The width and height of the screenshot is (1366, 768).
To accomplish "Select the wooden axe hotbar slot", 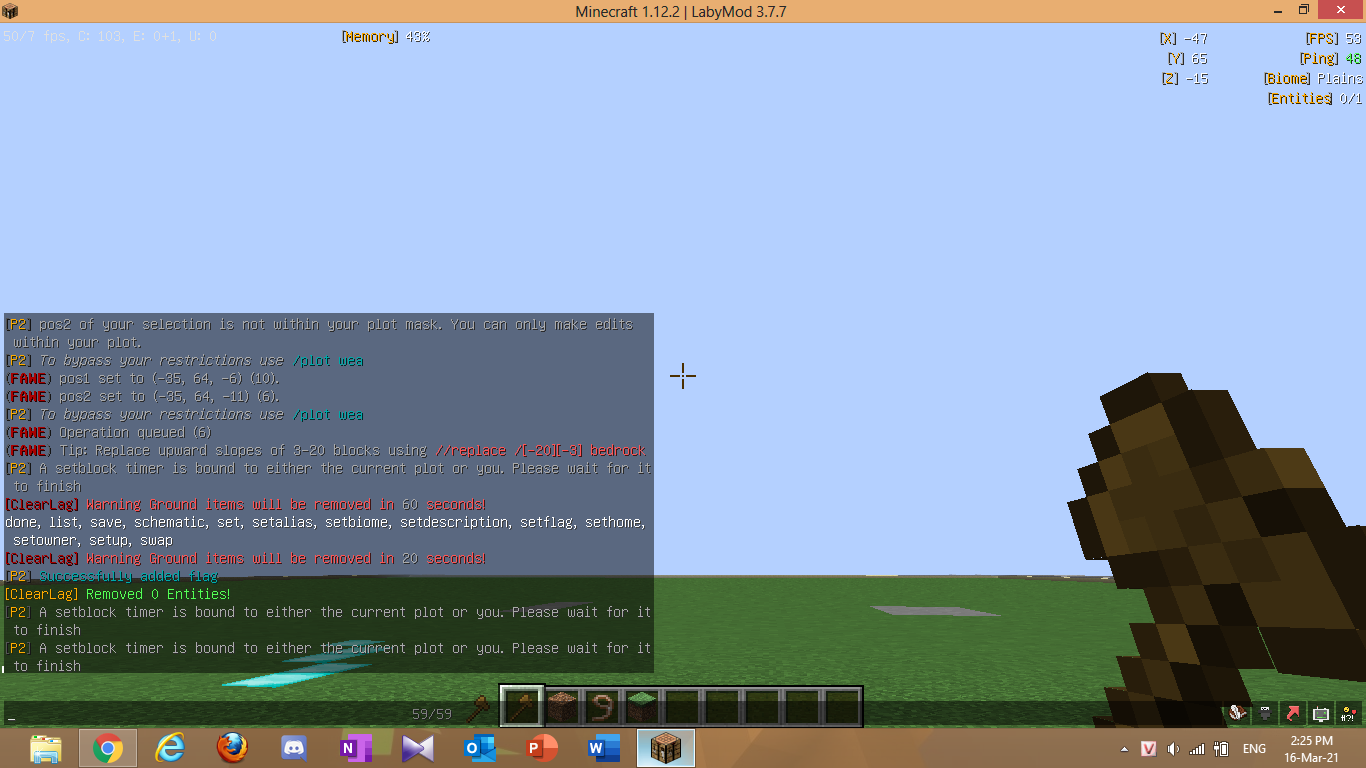I will tap(522, 707).
